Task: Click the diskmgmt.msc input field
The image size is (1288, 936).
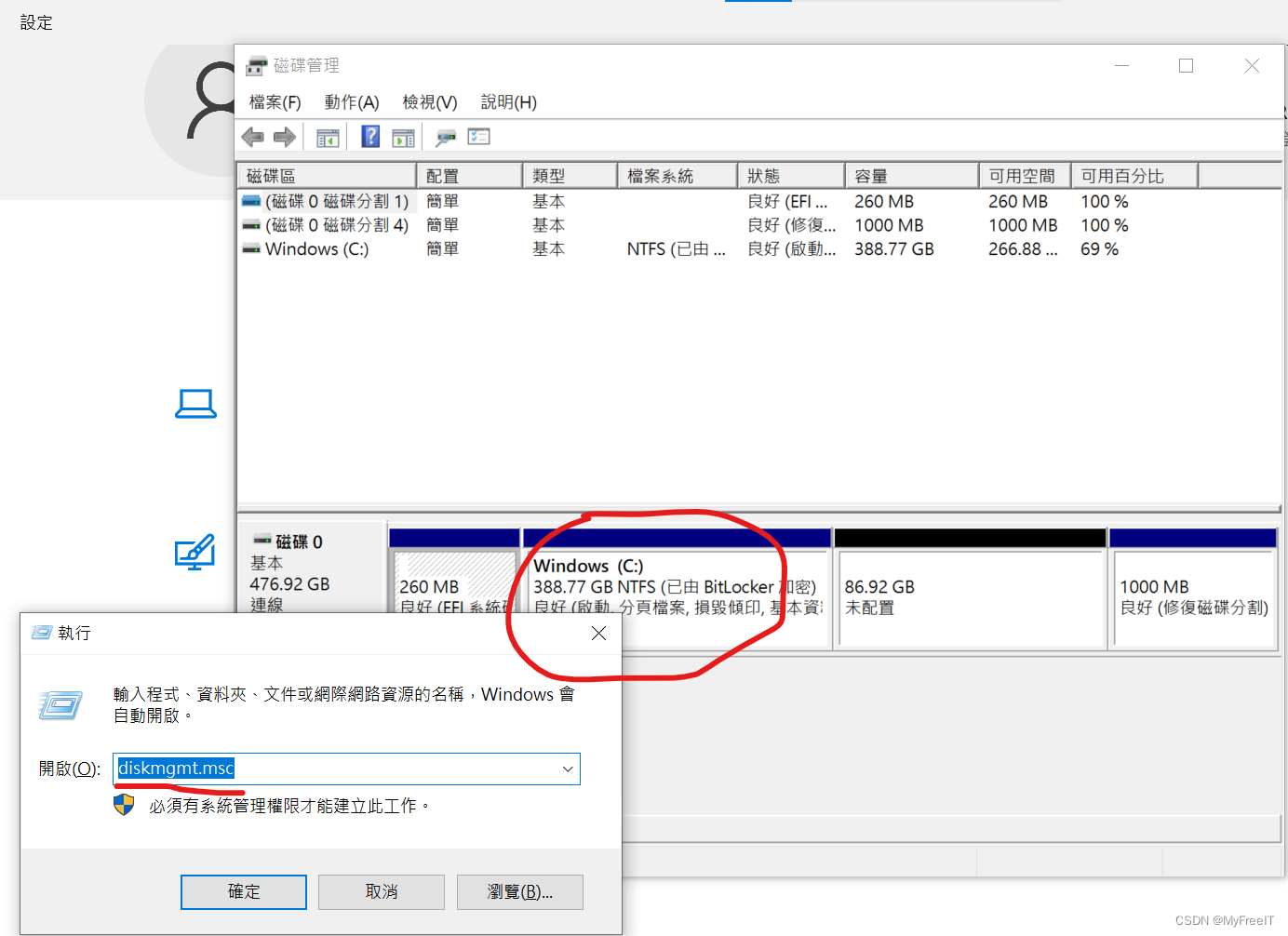Action: click(346, 769)
